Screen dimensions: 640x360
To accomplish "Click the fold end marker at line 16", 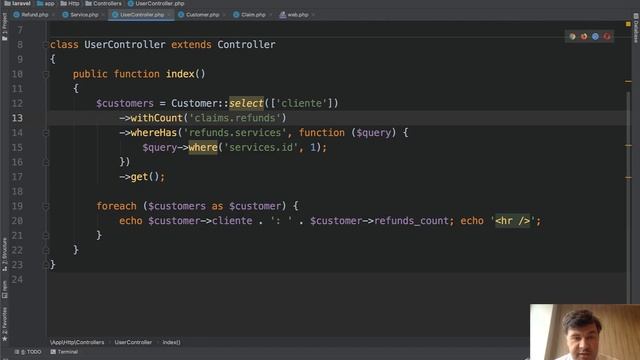I will click(46, 162).
